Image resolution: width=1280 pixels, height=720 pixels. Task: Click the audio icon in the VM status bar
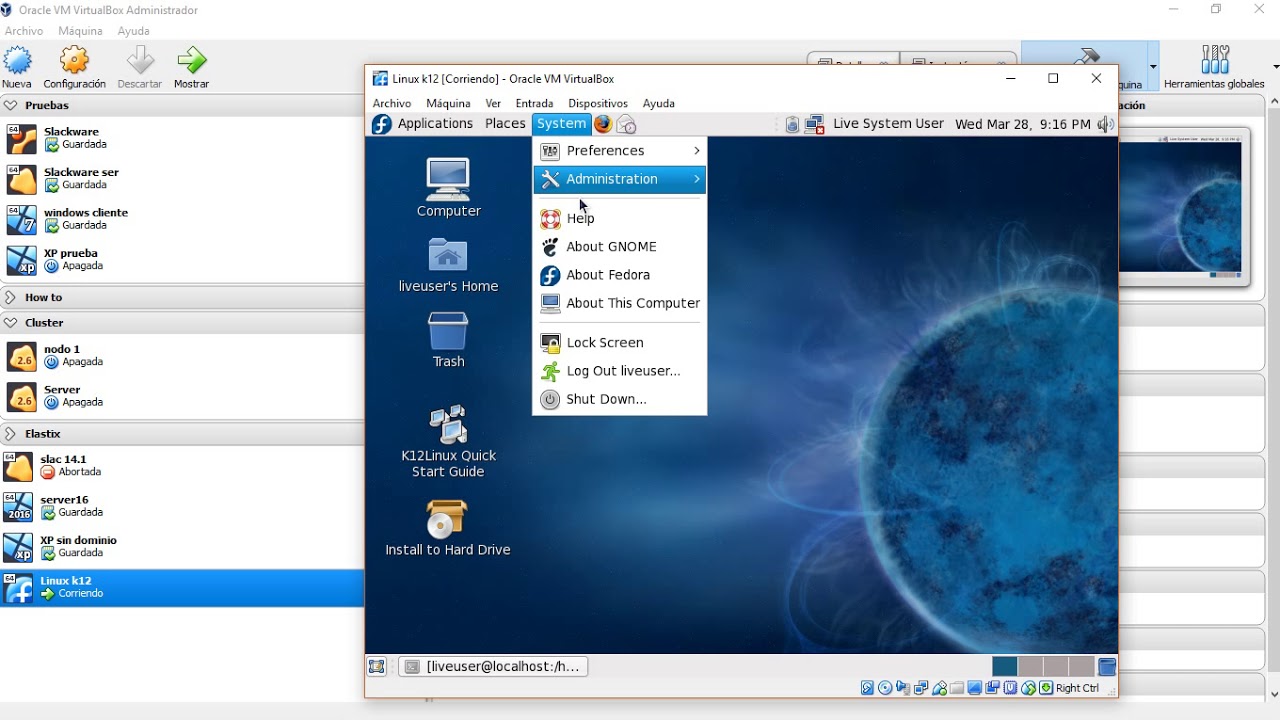coord(903,688)
